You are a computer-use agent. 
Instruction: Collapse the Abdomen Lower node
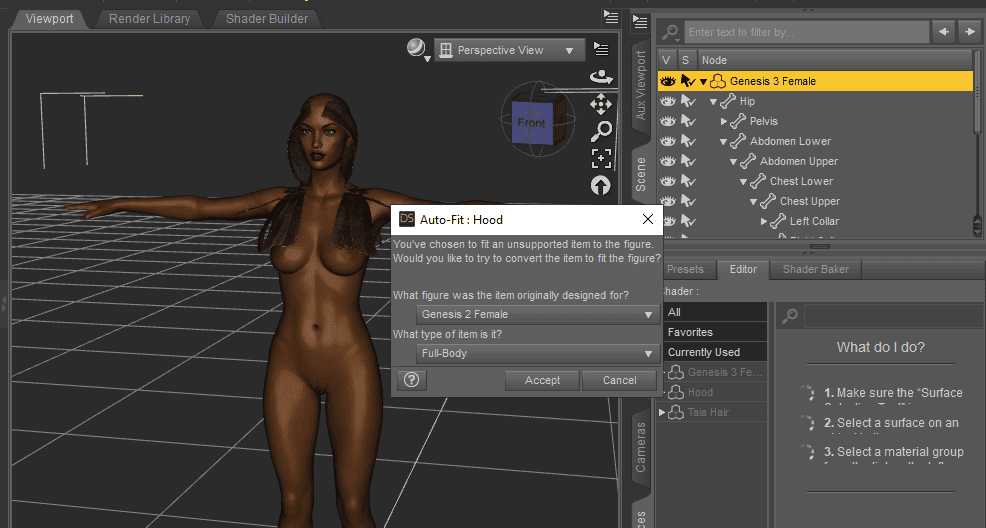coord(723,141)
